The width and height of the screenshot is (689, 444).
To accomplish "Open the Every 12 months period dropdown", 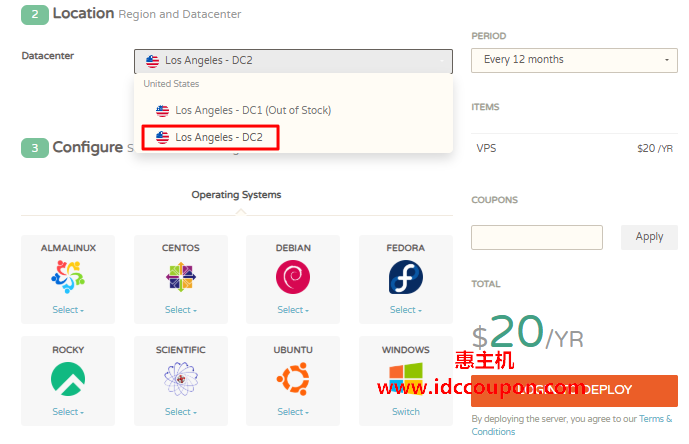I will pyautogui.click(x=574, y=60).
